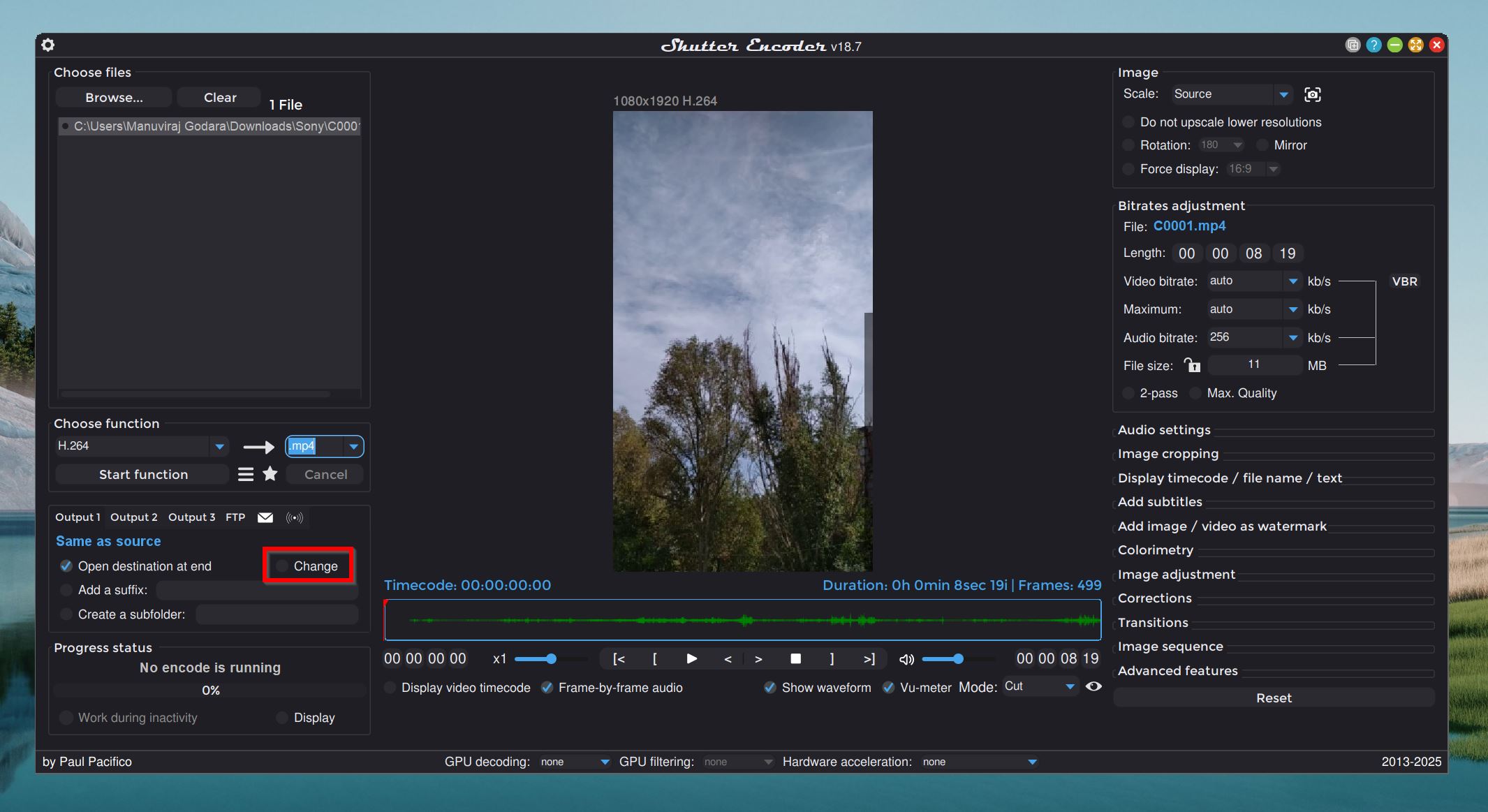Set the out point bracket
The height and width of the screenshot is (812, 1488).
[x=832, y=658]
